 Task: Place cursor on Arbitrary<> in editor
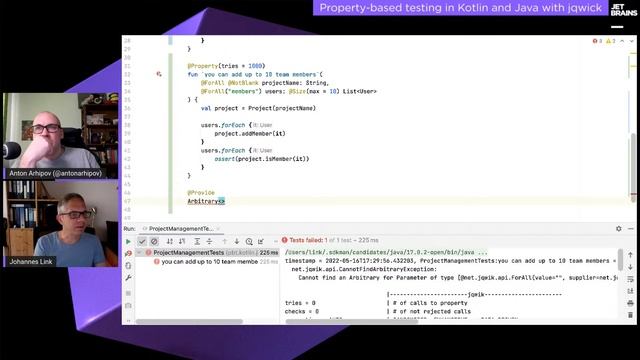pyautogui.click(x=206, y=201)
